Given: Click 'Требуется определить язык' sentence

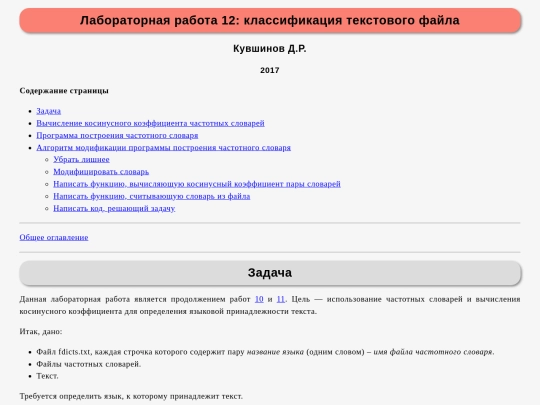Looking at the screenshot, I should click(131, 396).
